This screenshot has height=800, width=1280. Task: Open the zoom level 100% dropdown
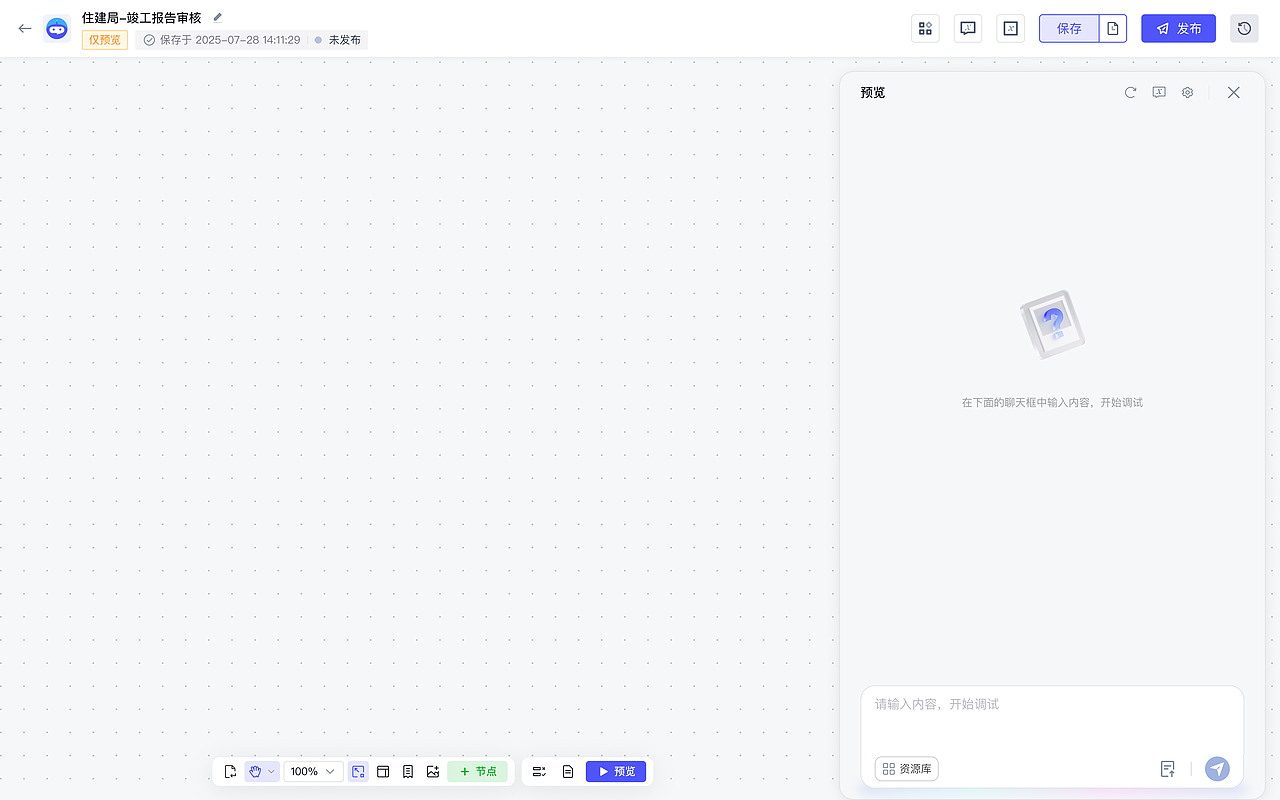313,771
